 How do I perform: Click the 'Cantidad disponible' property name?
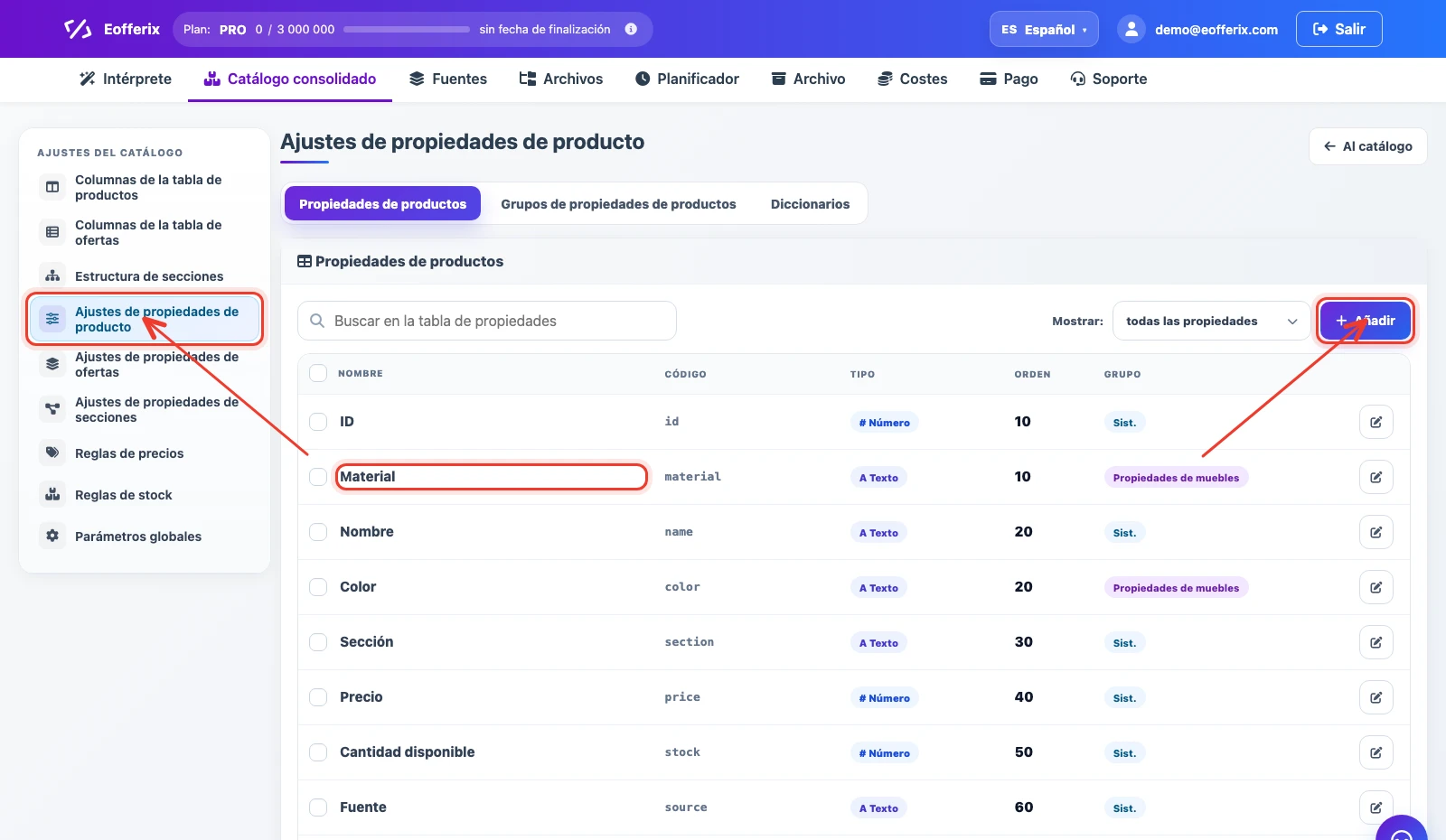click(x=407, y=752)
